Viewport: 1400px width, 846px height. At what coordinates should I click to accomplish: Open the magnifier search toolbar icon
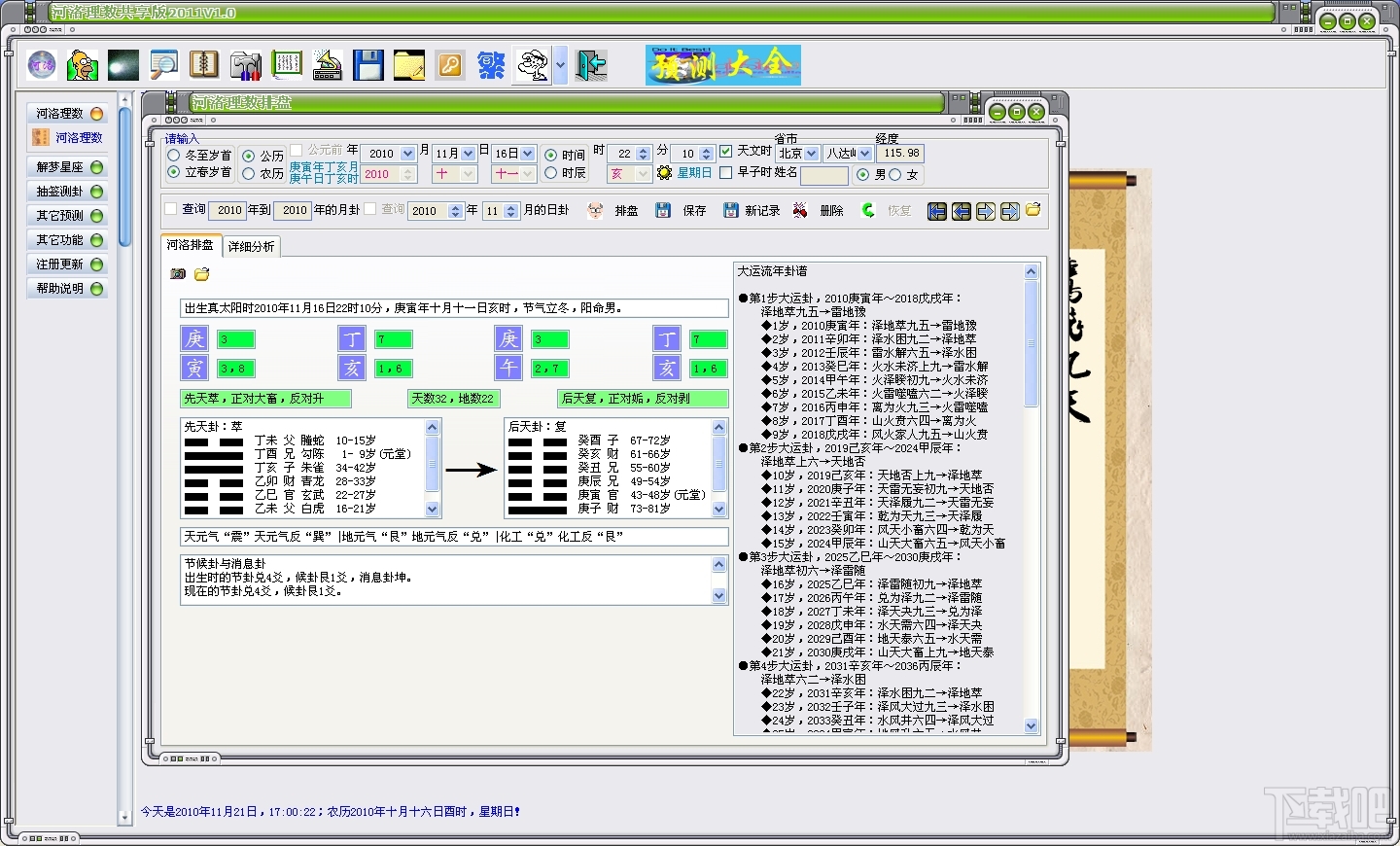(164, 65)
